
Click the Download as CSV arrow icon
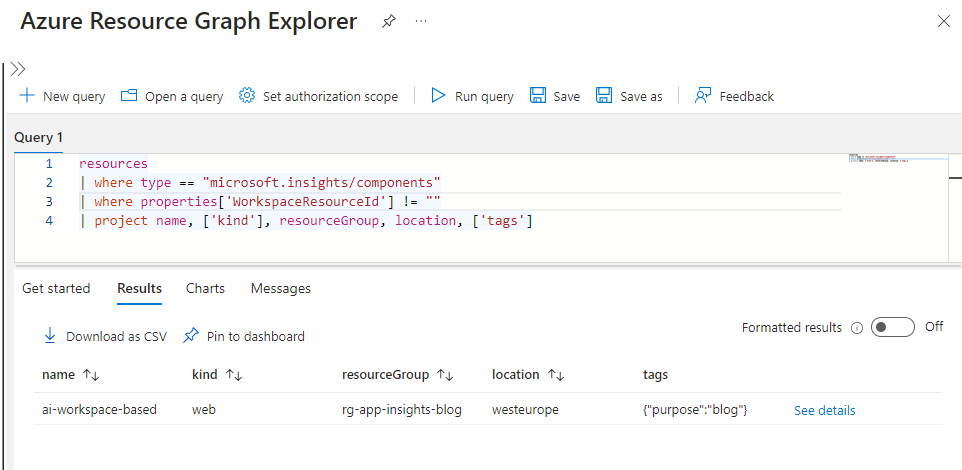(50, 336)
